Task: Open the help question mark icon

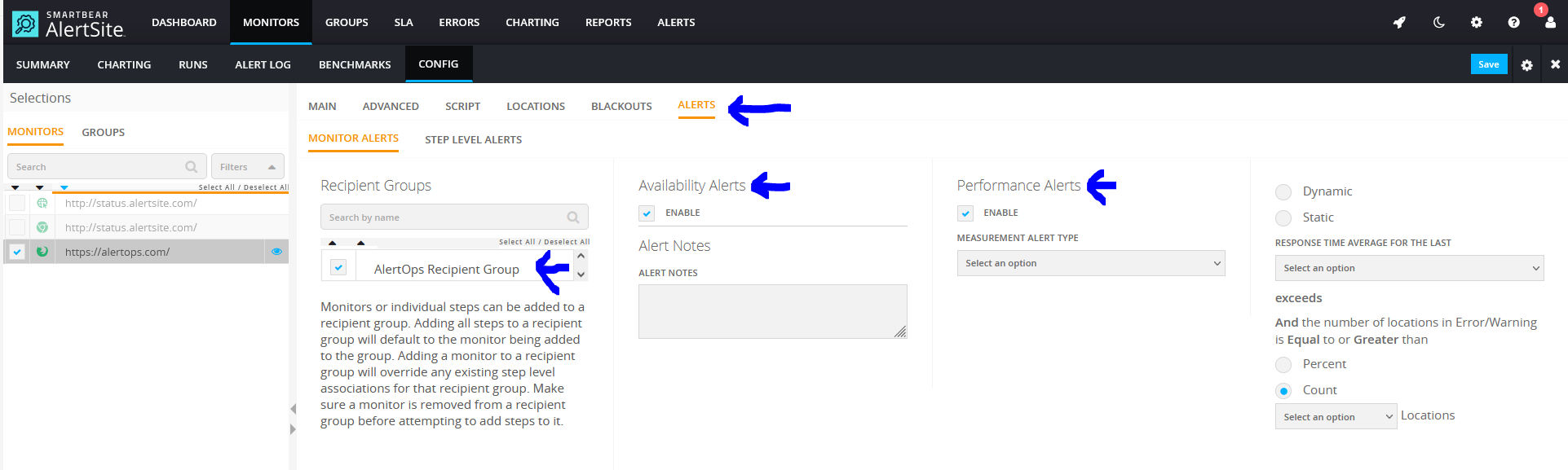Action: coord(1513,23)
